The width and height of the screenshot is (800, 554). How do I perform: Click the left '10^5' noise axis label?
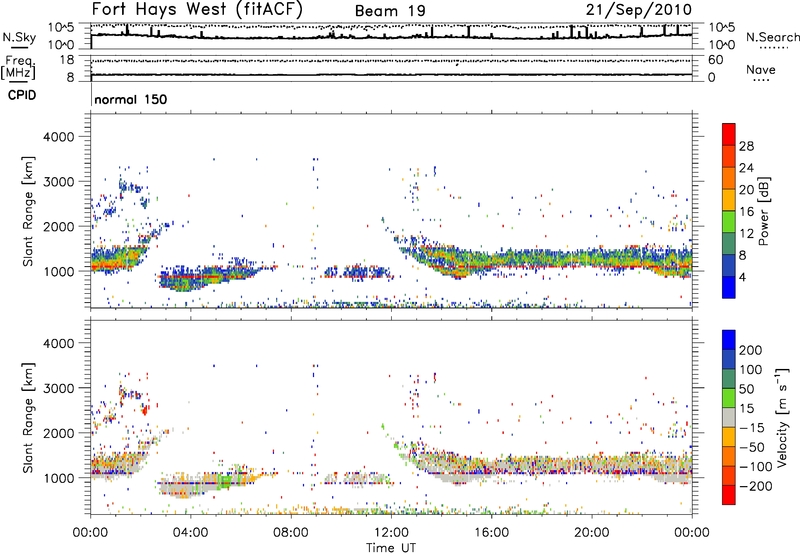click(61, 28)
